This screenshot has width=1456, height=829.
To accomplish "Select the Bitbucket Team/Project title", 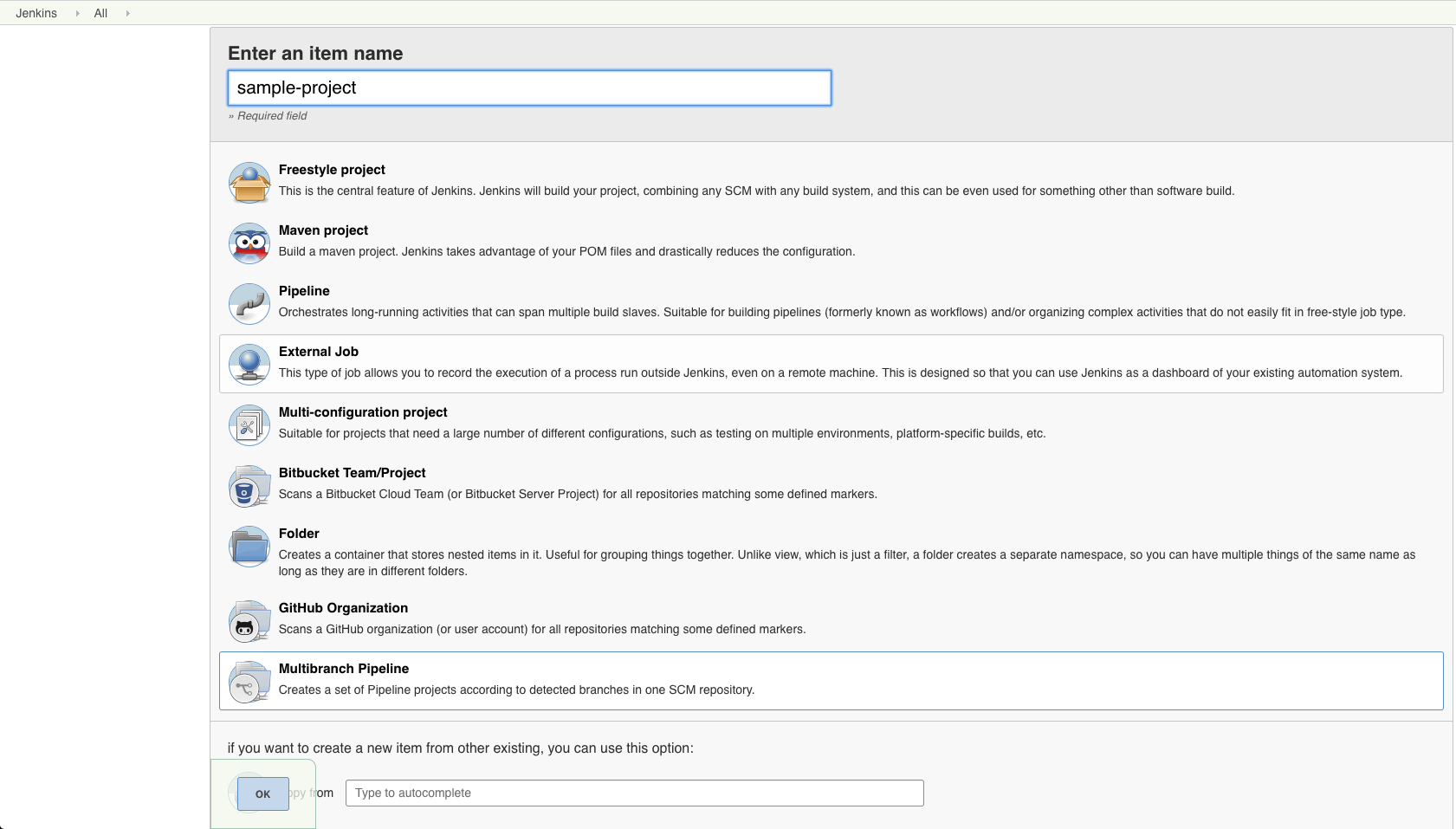I will [x=353, y=473].
